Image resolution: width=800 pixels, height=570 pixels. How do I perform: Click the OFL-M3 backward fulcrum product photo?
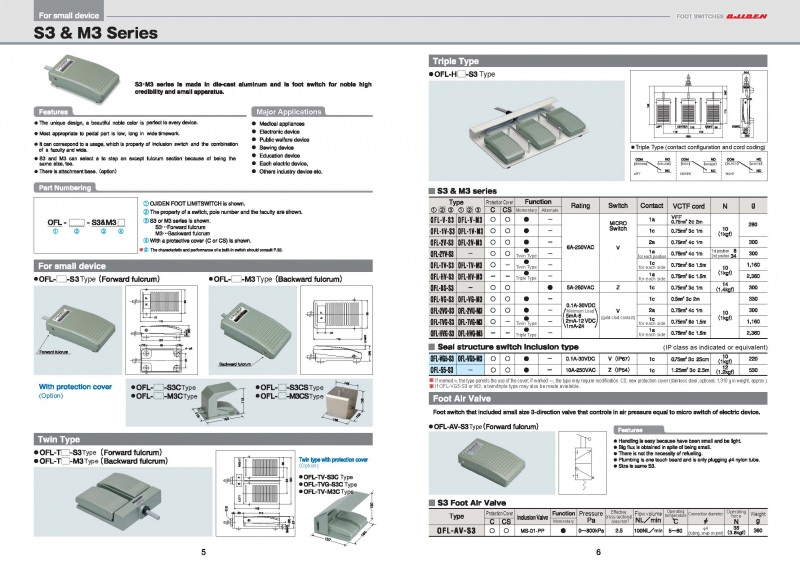pos(253,330)
